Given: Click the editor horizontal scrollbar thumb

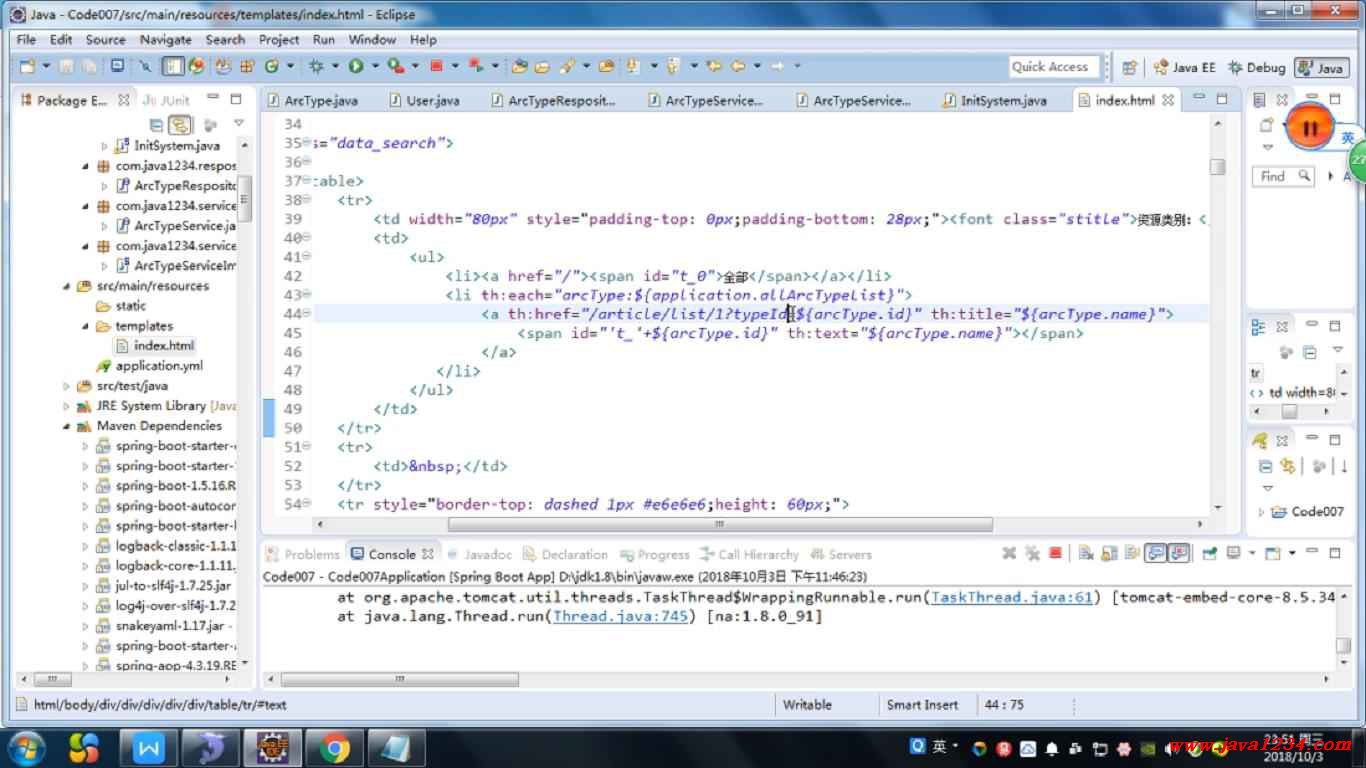Looking at the screenshot, I should pos(720,524).
